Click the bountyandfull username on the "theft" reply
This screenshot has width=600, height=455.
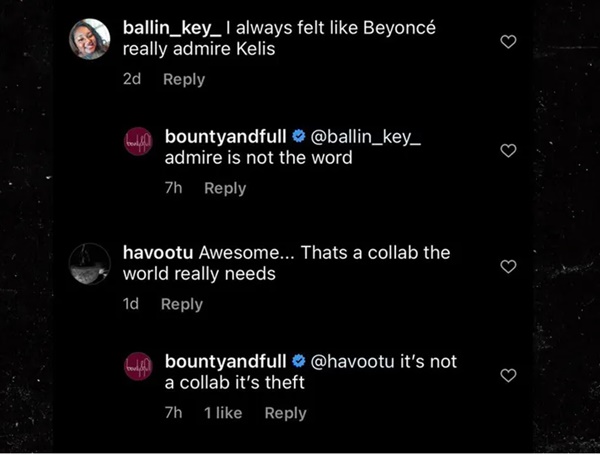pos(225,360)
